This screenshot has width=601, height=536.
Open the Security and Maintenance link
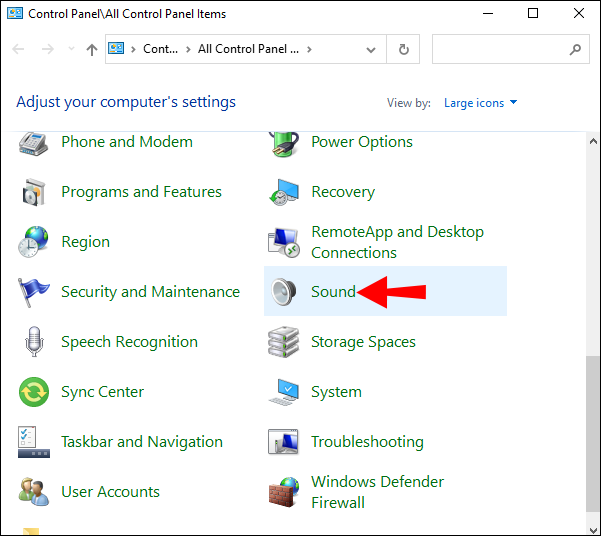coord(151,292)
